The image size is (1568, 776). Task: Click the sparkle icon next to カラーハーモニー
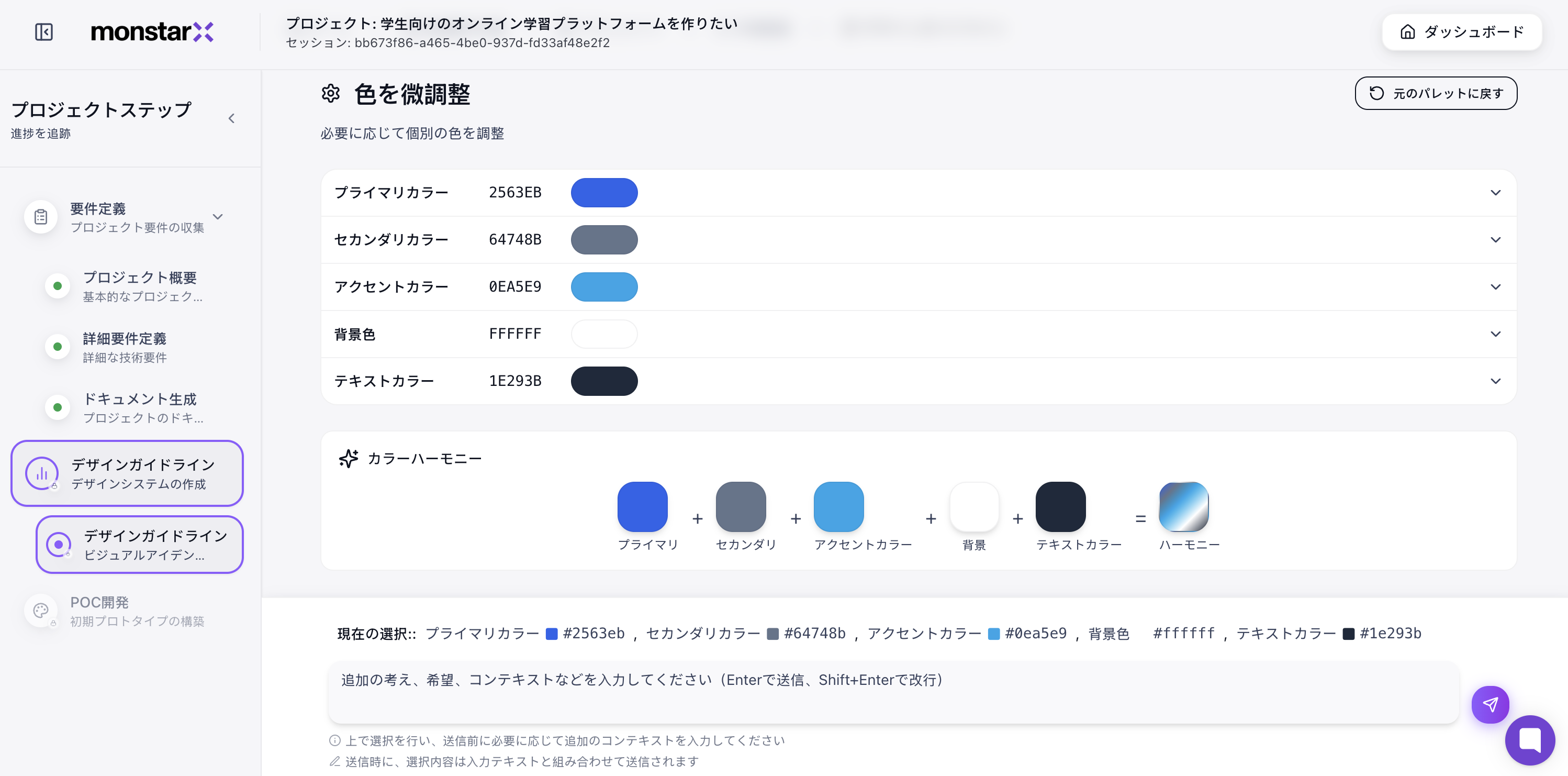click(348, 459)
